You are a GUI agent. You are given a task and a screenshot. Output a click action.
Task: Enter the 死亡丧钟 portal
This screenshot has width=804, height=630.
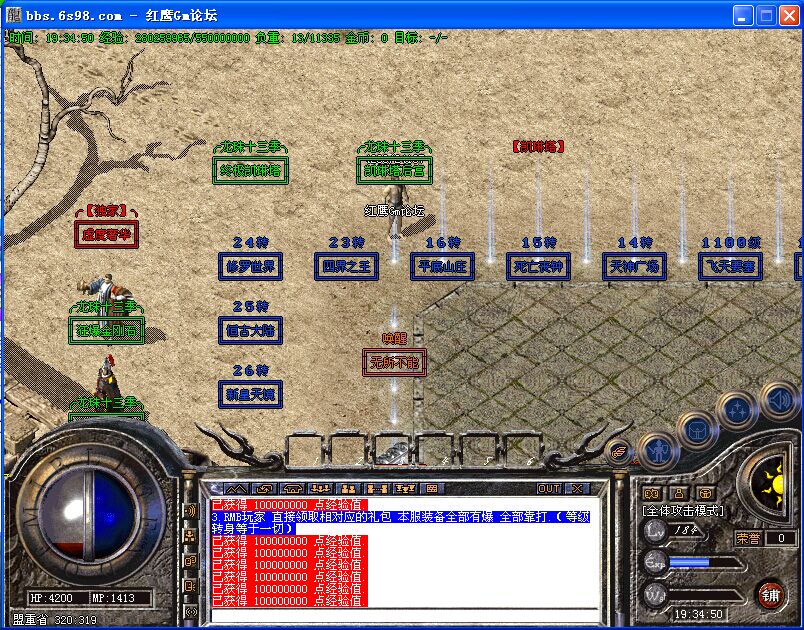[538, 267]
